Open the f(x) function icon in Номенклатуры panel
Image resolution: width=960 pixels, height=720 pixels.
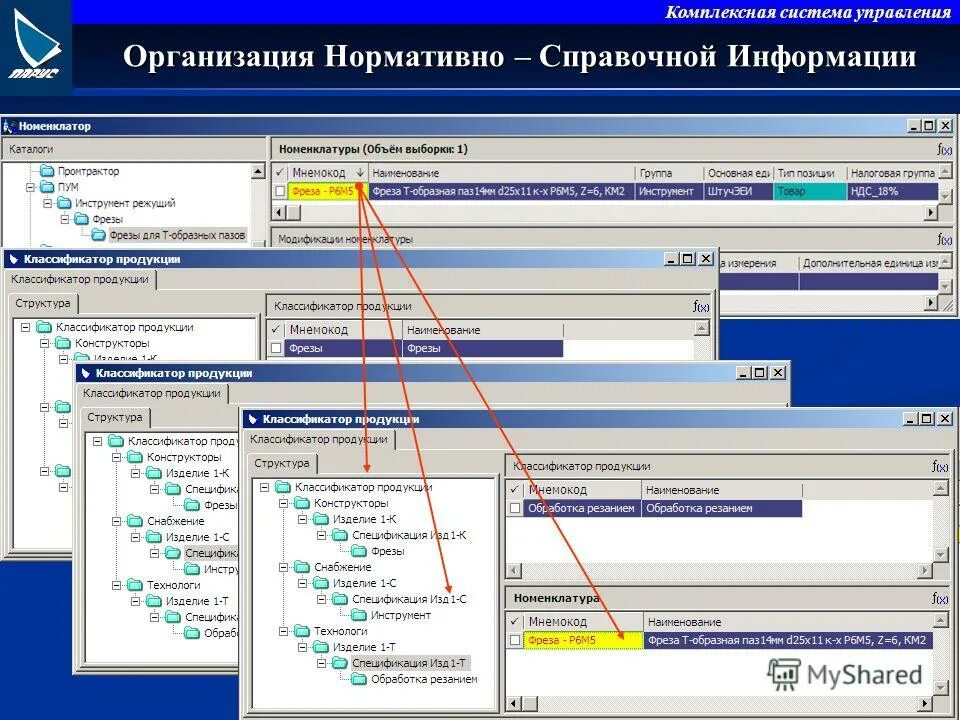click(x=941, y=148)
